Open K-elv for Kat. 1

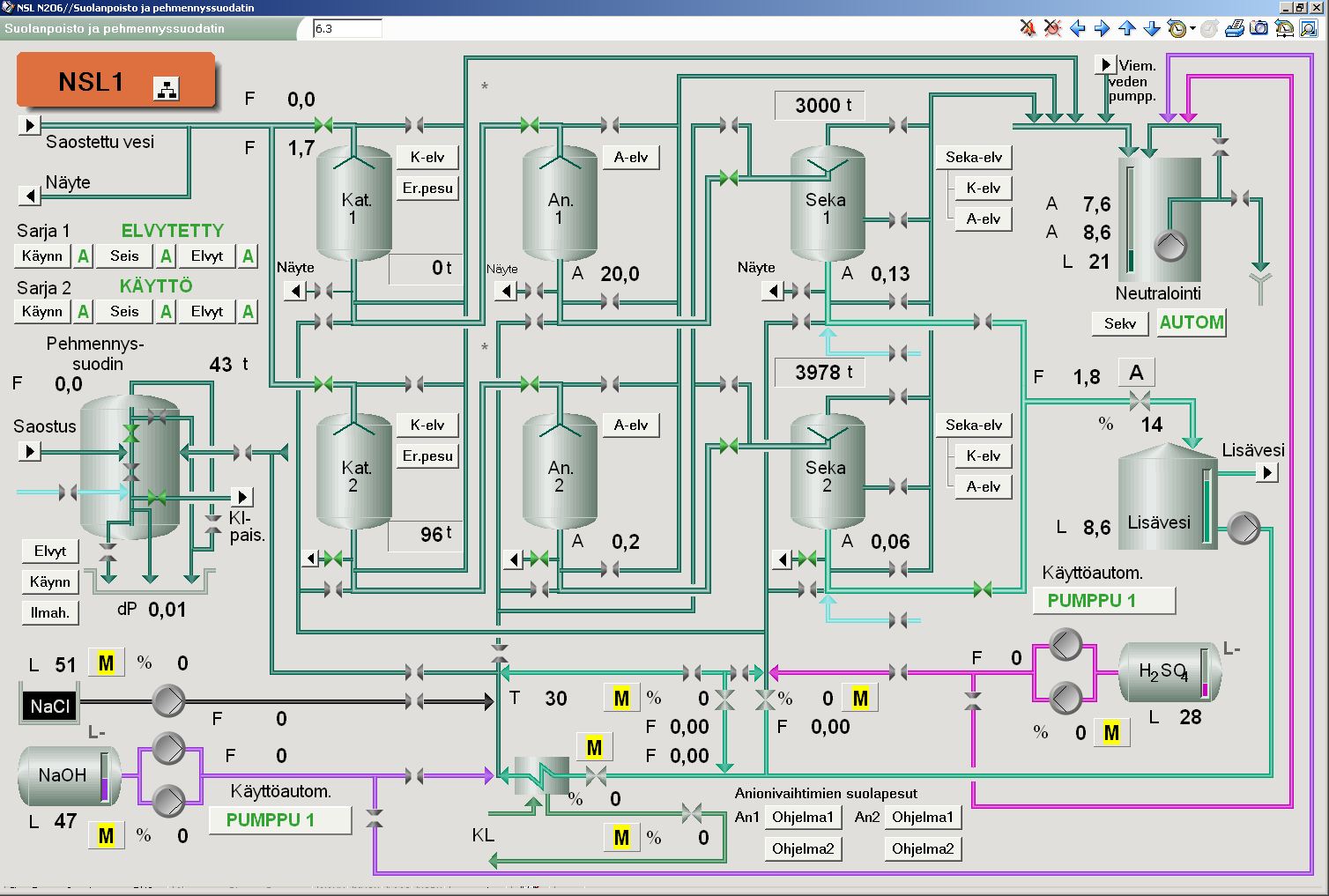427,158
